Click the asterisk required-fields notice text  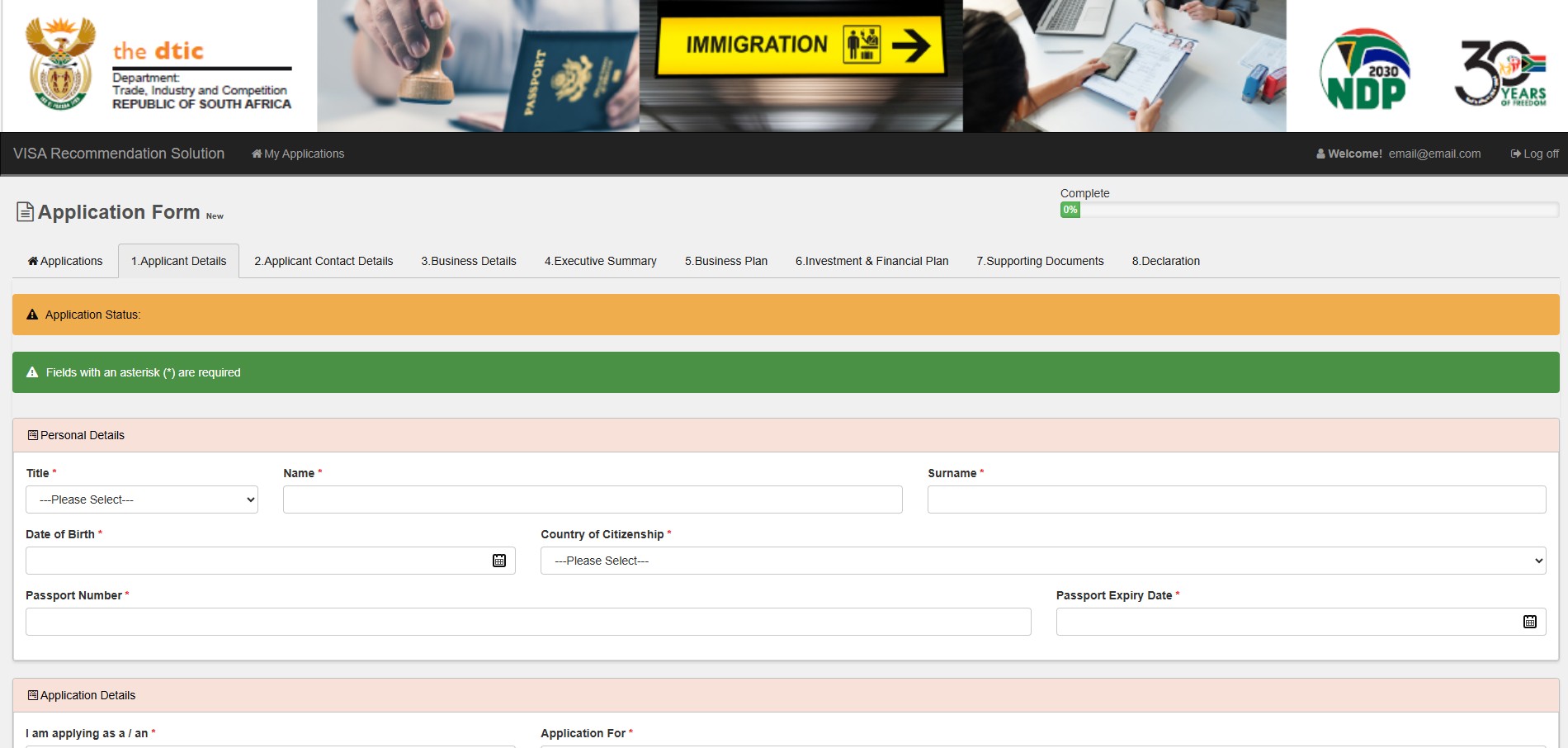143,372
